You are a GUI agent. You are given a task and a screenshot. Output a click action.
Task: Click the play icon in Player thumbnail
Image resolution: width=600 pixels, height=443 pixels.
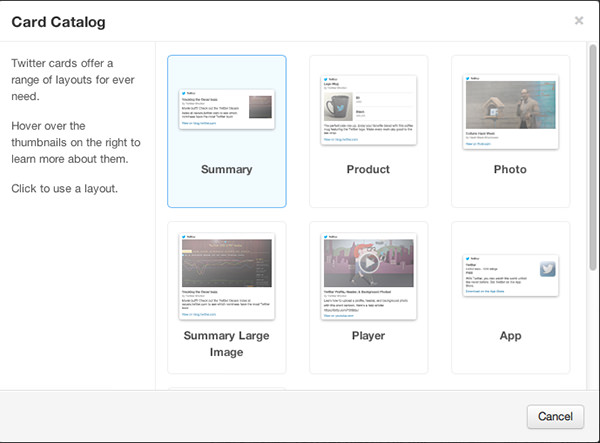369,264
